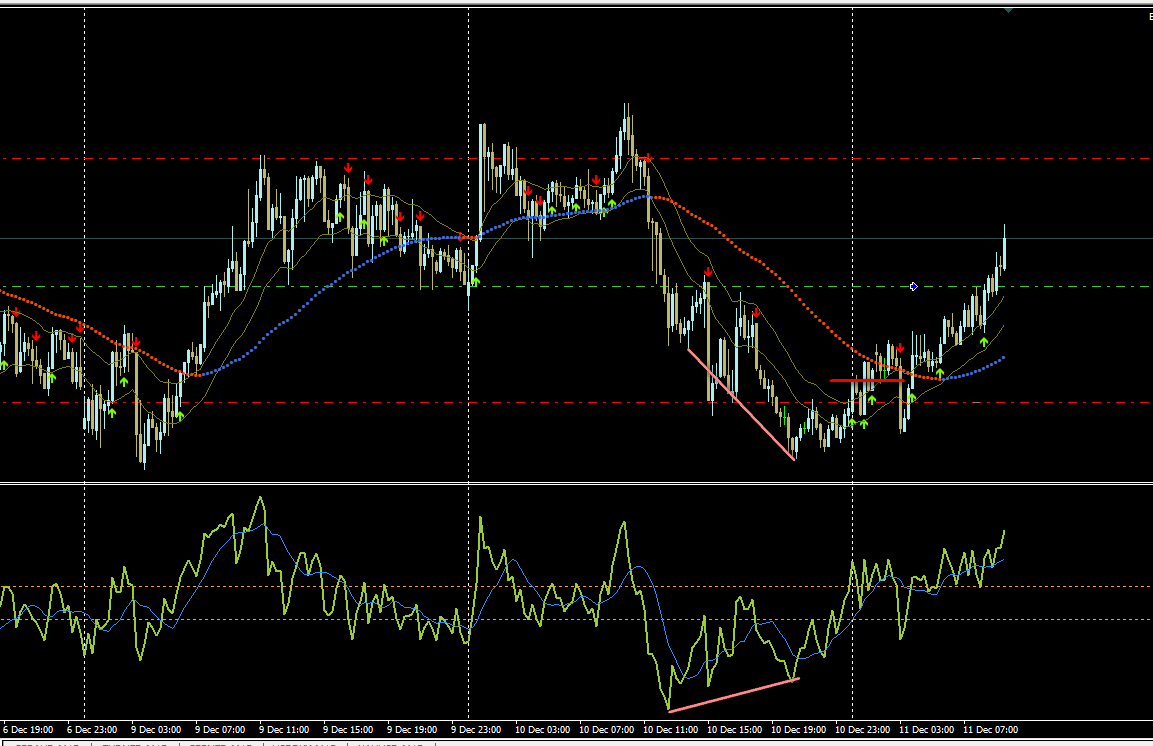Select the pink trendline on the price chart
This screenshot has height=746, width=1153.
coord(741,404)
